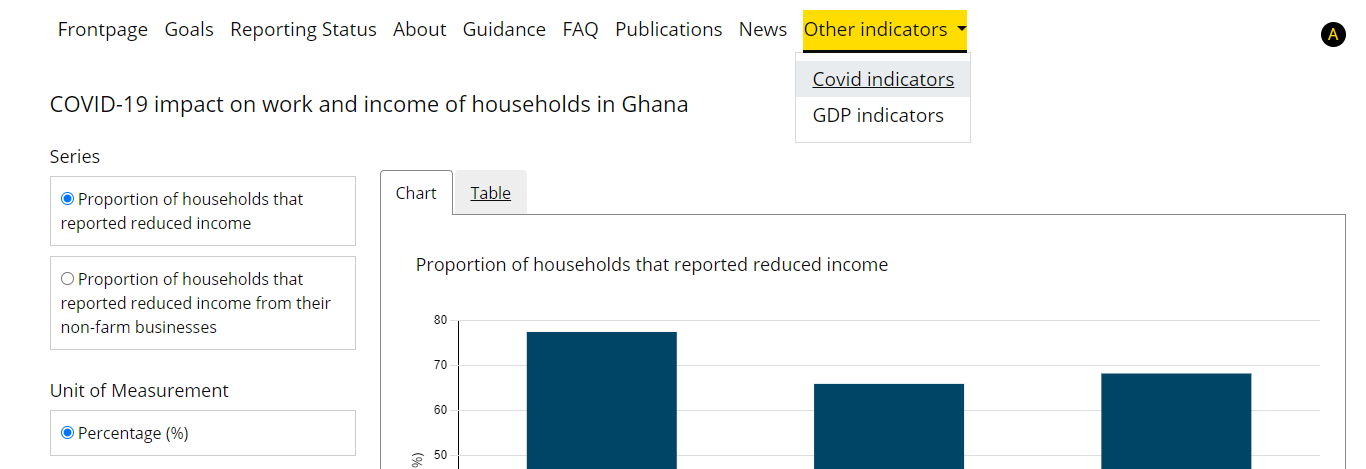The image size is (1366, 469).
Task: Go to the News page
Action: click(x=762, y=30)
